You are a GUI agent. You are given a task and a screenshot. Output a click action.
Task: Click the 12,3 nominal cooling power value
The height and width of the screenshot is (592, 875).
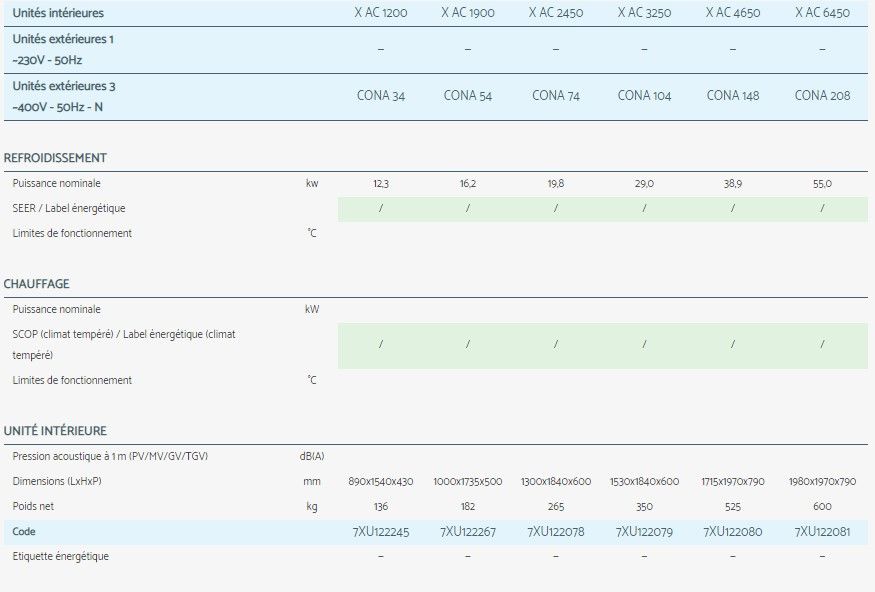tap(380, 184)
